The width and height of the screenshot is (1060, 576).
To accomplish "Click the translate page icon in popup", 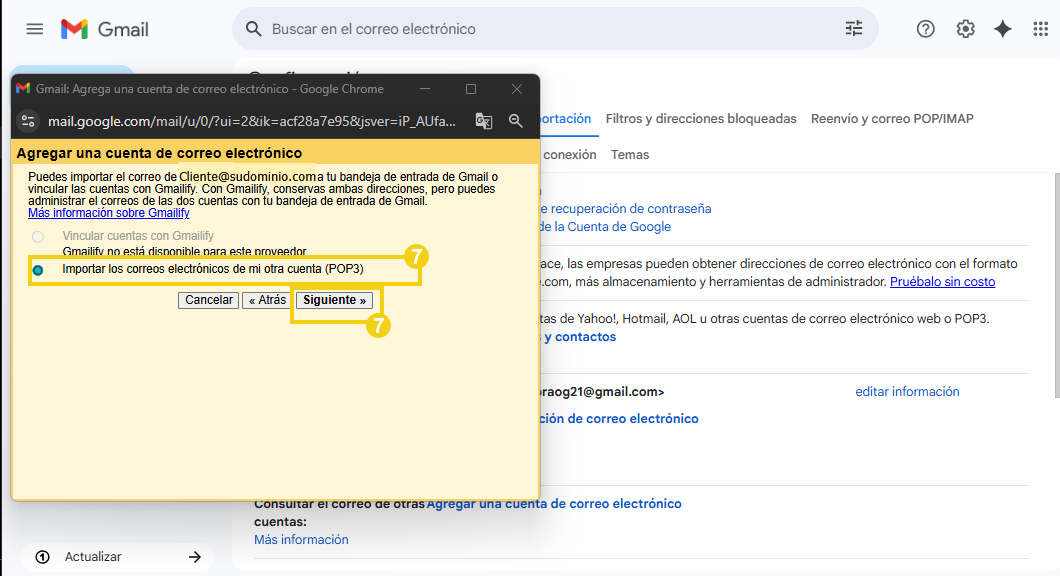I will click(483, 121).
